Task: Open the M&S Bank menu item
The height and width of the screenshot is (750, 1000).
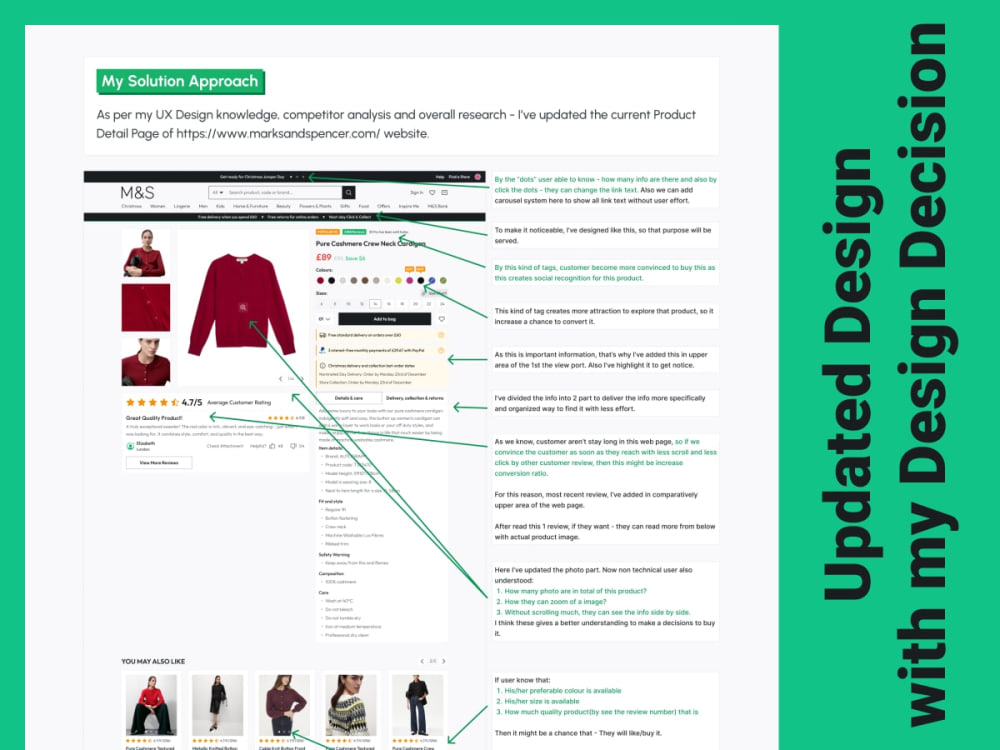Action: [x=438, y=207]
